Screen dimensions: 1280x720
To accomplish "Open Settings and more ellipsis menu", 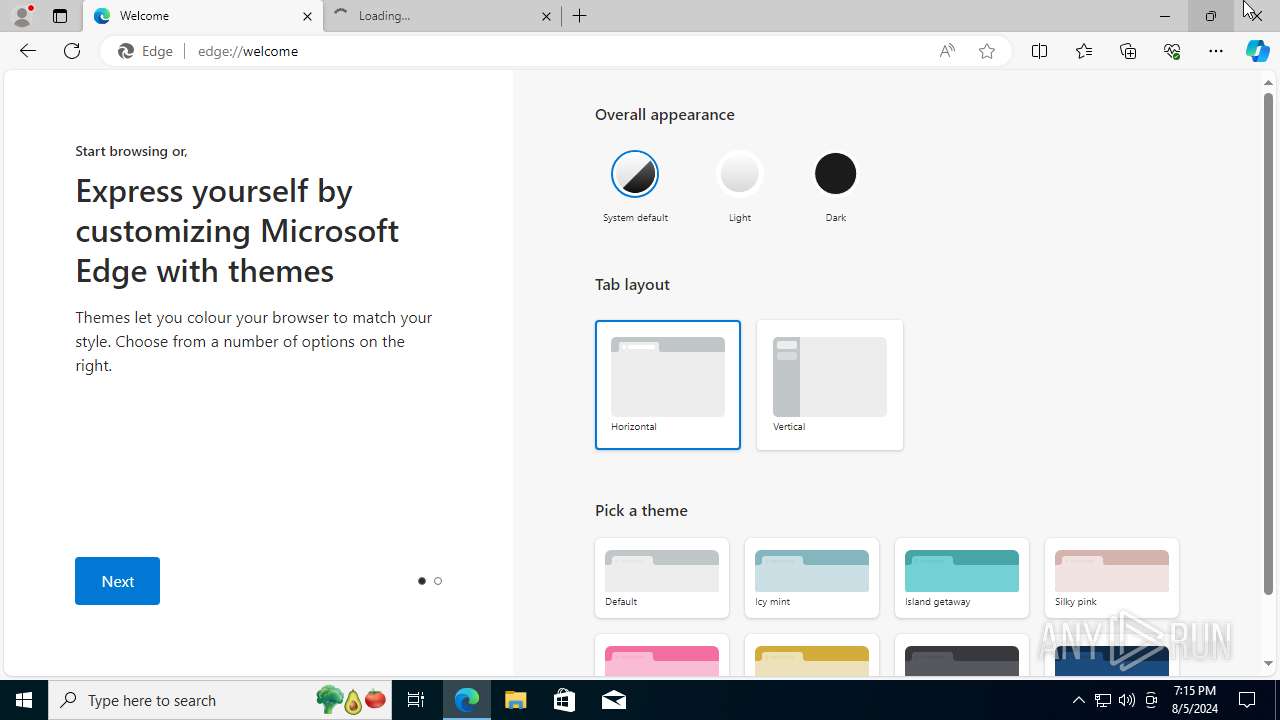I will (1216, 51).
